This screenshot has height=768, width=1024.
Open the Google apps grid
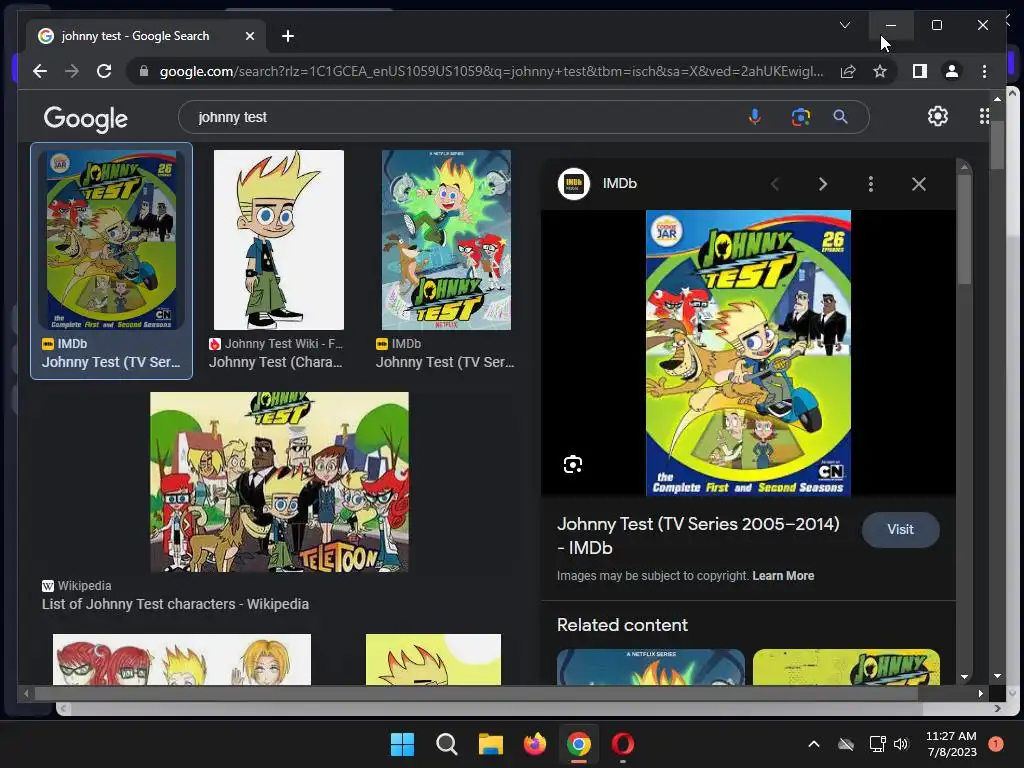point(984,116)
